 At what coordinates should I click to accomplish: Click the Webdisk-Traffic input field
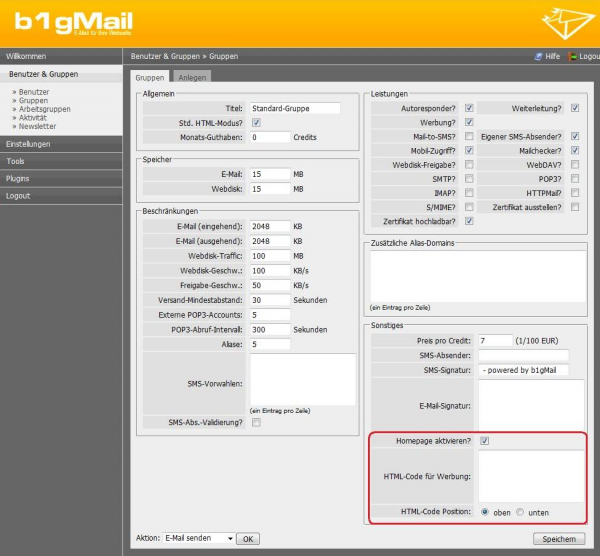click(x=270, y=256)
